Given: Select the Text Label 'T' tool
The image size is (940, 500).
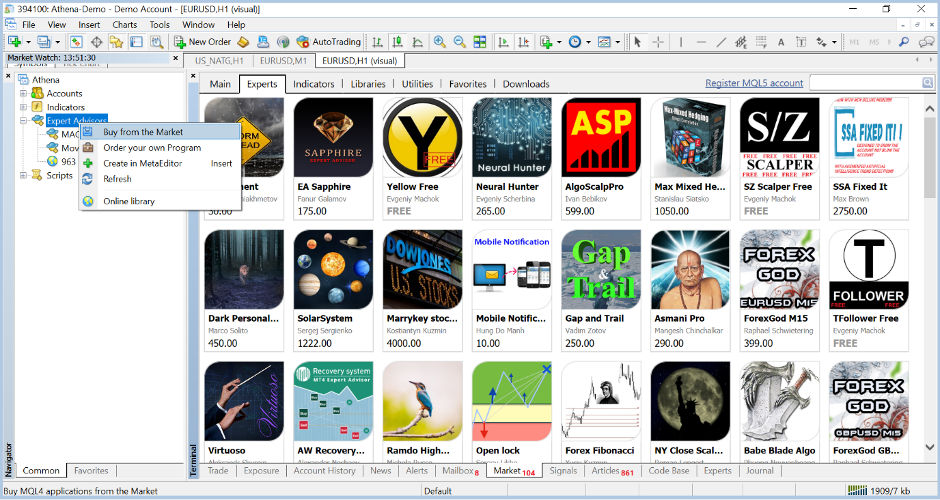Looking at the screenshot, I should click(x=801, y=42).
